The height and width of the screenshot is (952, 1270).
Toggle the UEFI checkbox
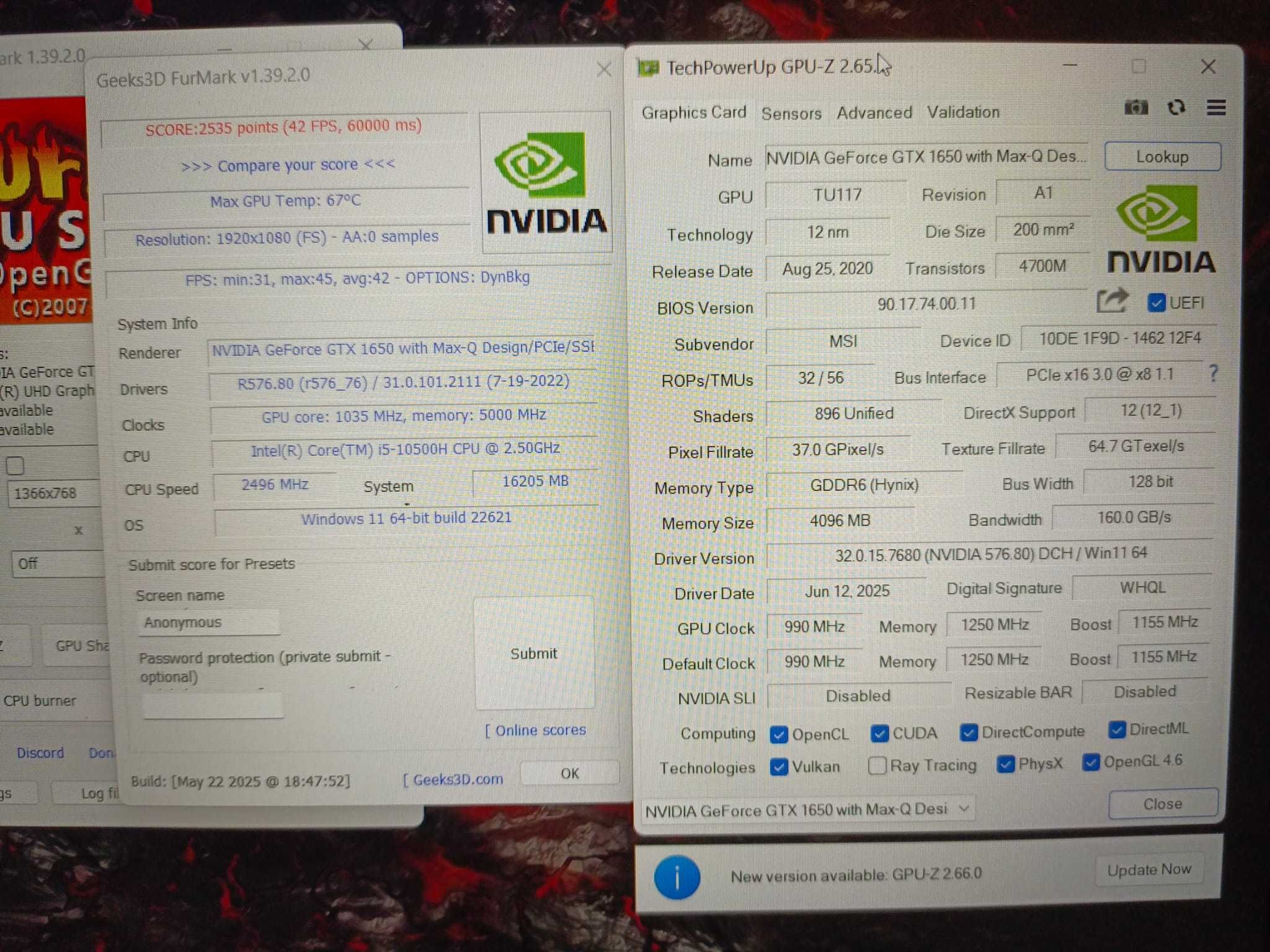click(x=1156, y=302)
